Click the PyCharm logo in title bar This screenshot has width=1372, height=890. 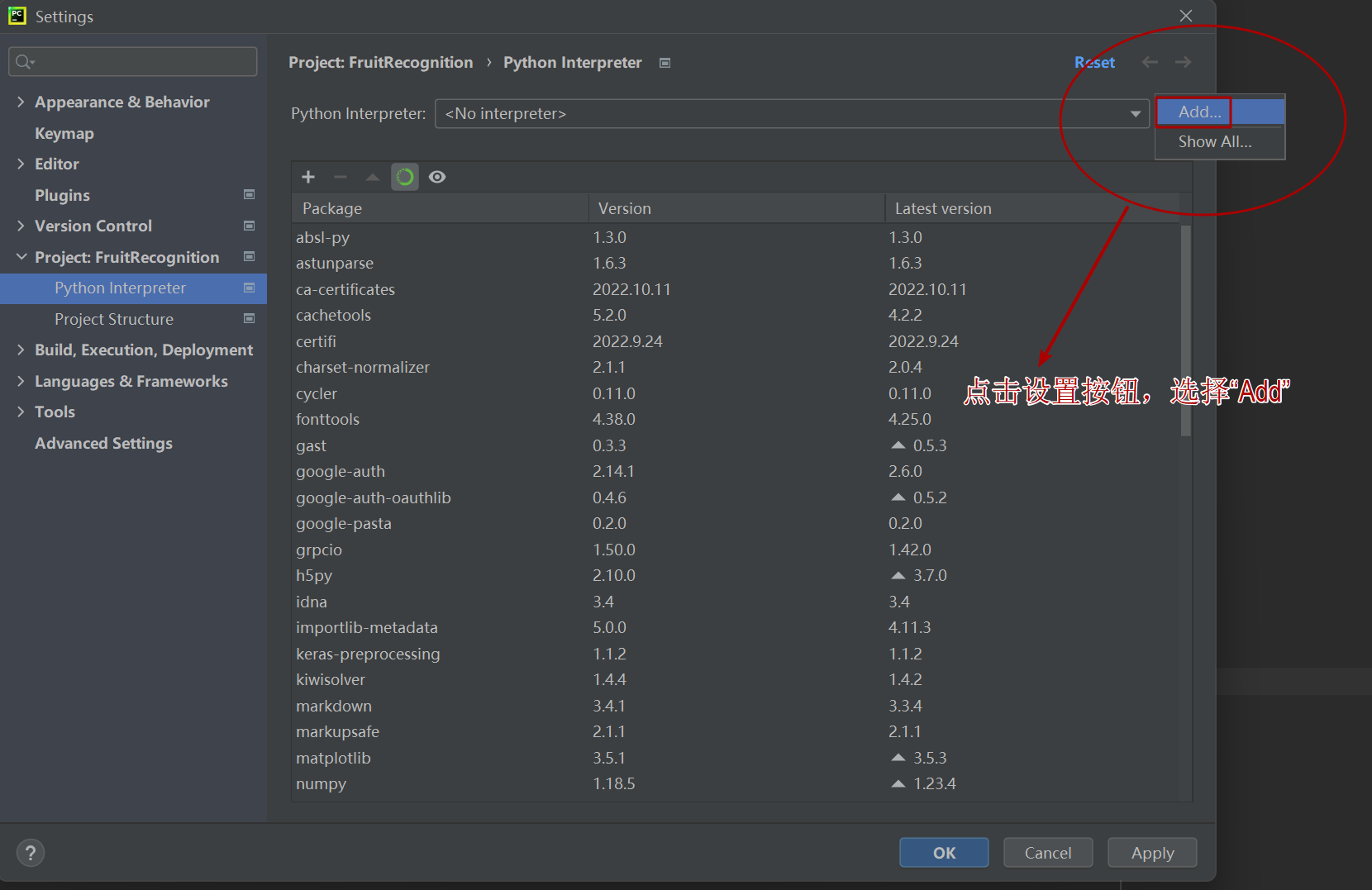17,16
